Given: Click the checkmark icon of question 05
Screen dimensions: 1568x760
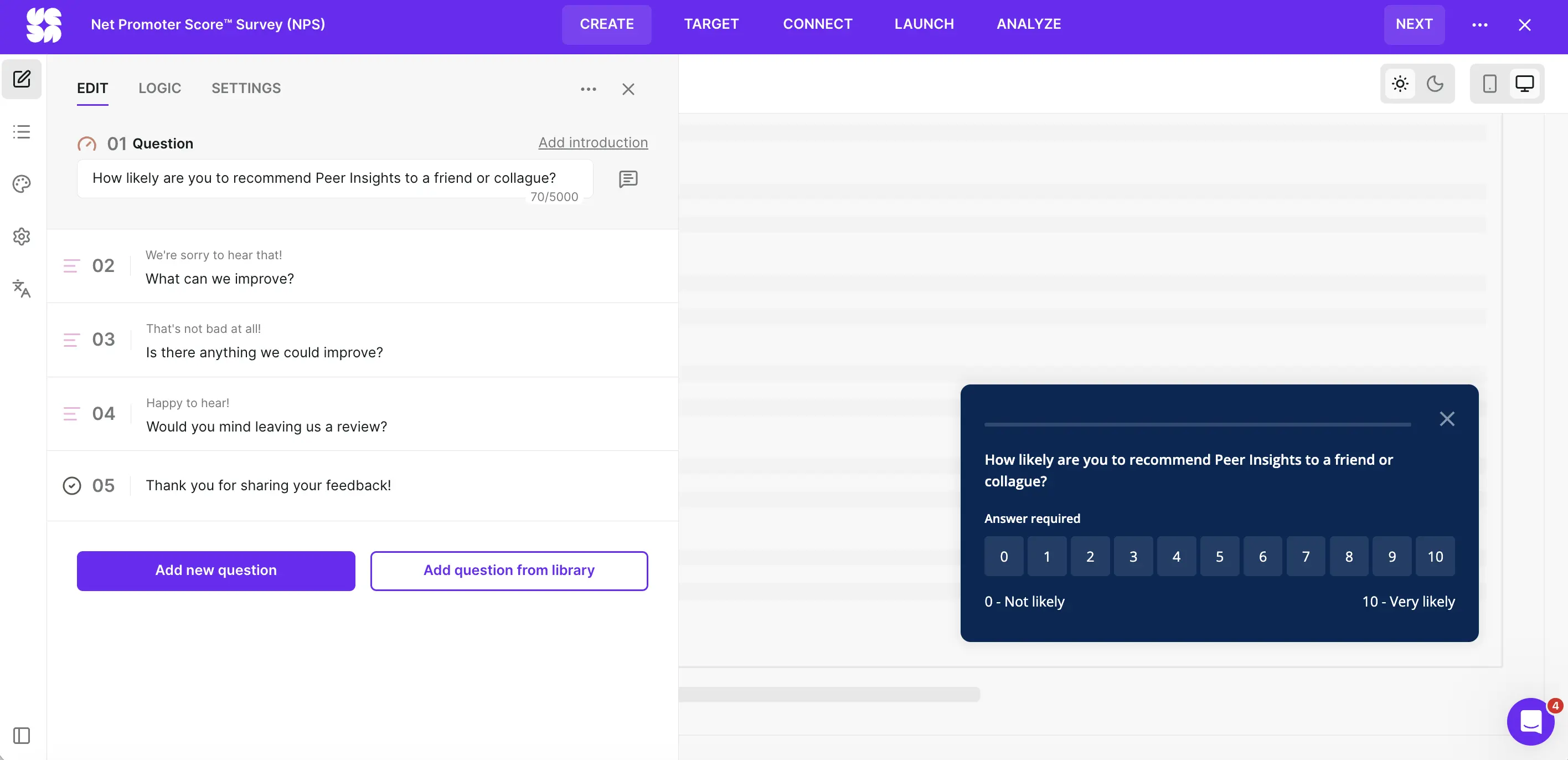Looking at the screenshot, I should click(x=72, y=485).
